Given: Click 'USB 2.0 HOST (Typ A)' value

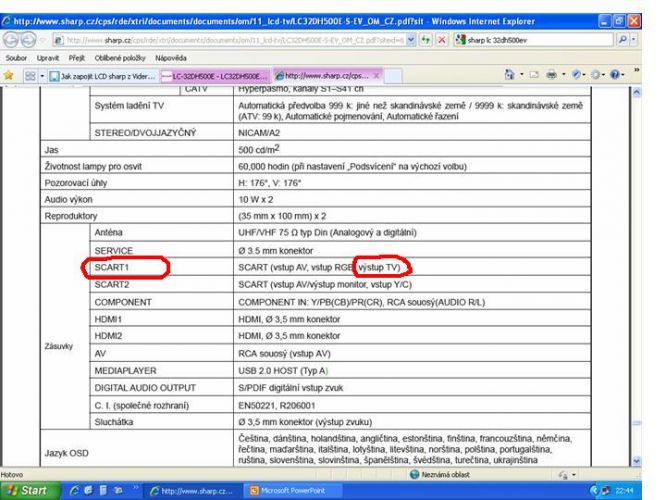Looking at the screenshot, I should point(283,370).
